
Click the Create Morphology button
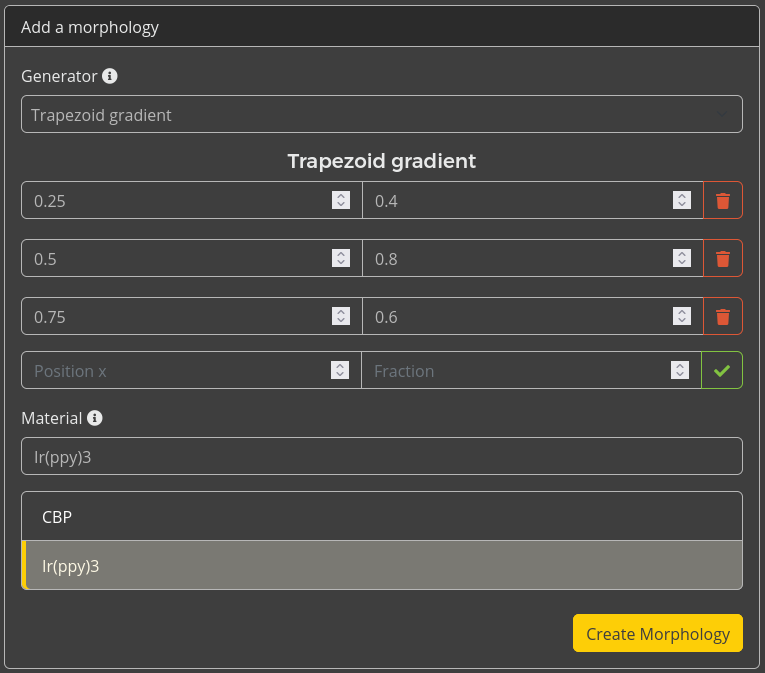(657, 634)
